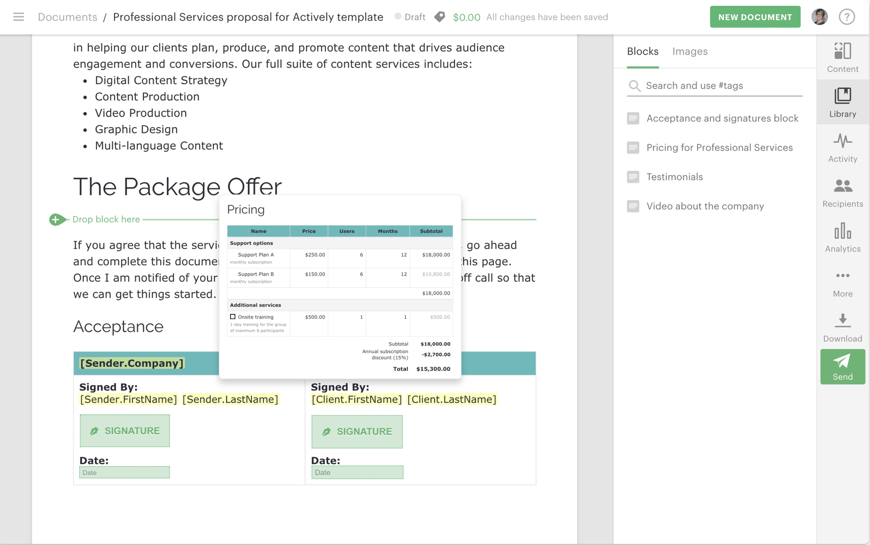
Task: Click the help question mark icon
Action: (x=847, y=17)
